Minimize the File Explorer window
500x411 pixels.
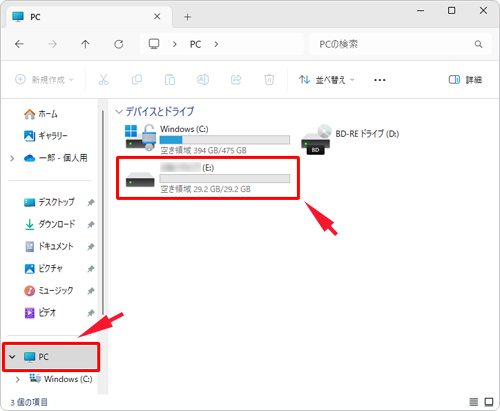tap(421, 11)
